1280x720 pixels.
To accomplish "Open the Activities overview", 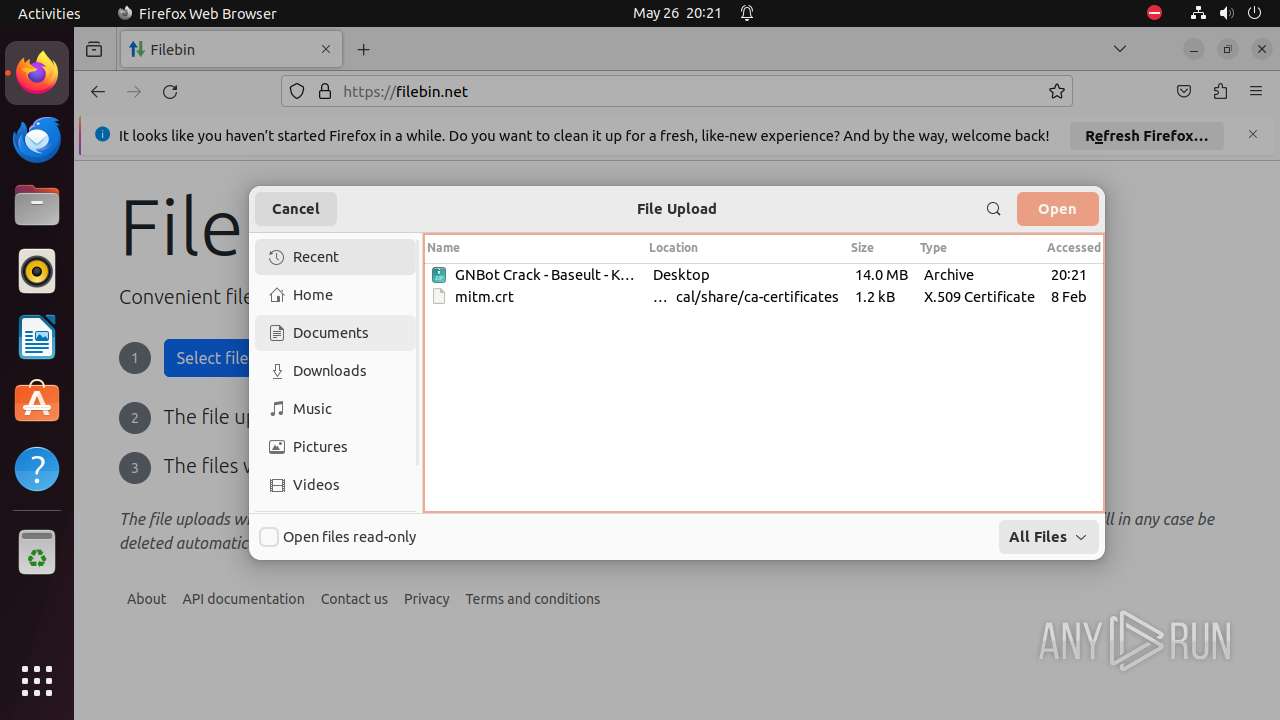I will [49, 13].
